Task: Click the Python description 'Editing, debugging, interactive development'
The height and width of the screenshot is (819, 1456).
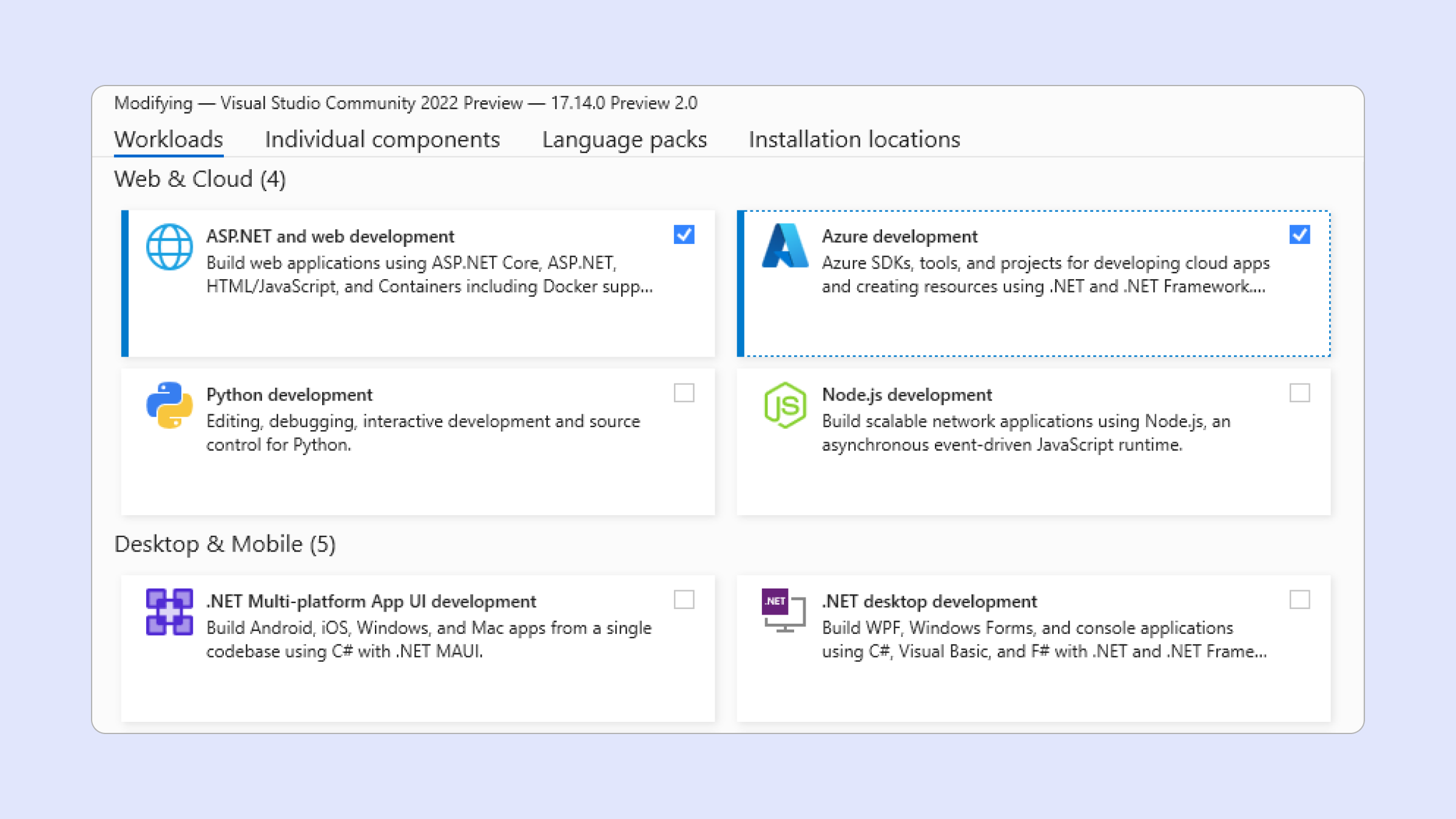Action: click(377, 421)
